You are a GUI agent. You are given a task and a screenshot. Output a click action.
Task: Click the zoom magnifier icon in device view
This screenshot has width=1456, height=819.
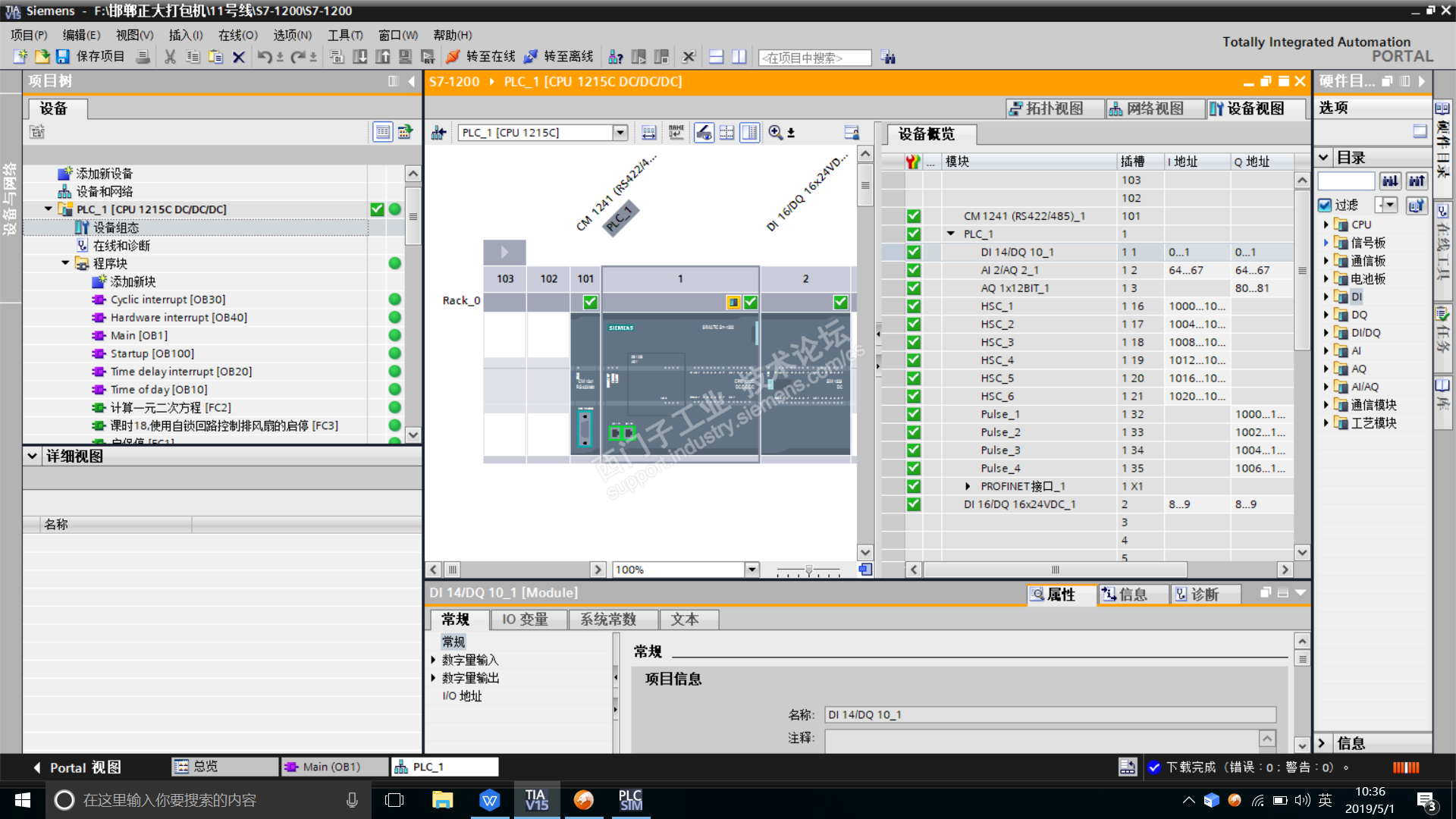coord(776,133)
